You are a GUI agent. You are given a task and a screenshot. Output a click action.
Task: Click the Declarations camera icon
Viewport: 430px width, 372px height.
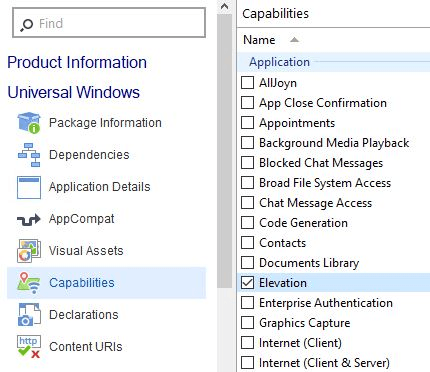(29, 314)
